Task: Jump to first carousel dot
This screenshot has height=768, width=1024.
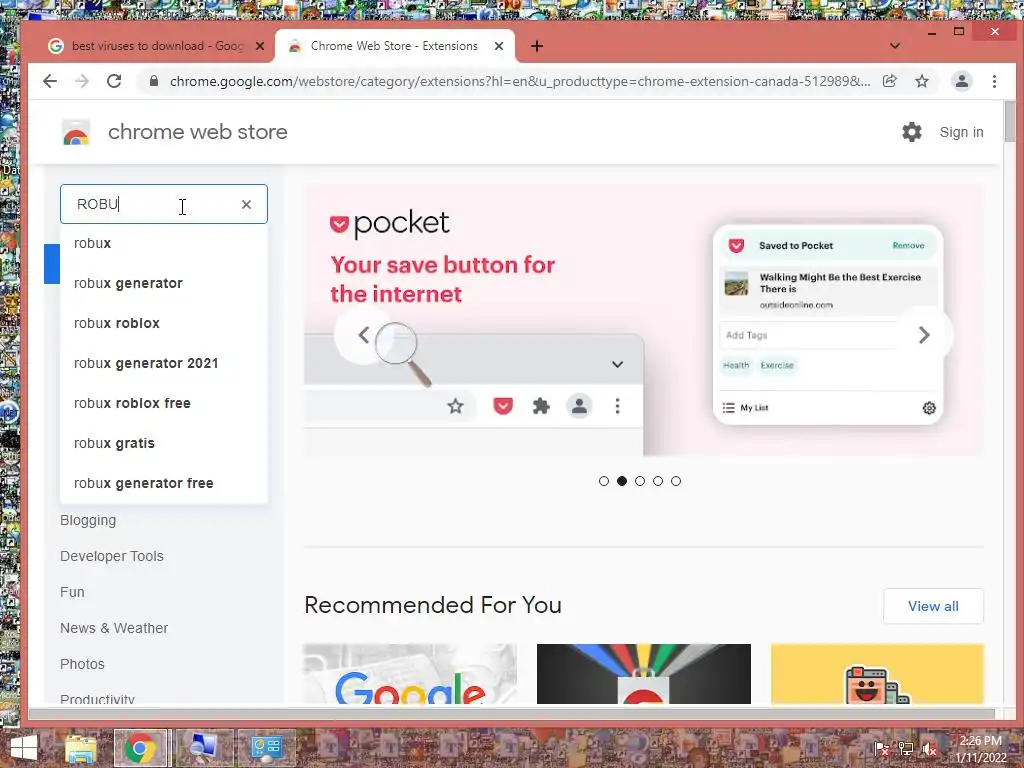Action: [x=603, y=481]
